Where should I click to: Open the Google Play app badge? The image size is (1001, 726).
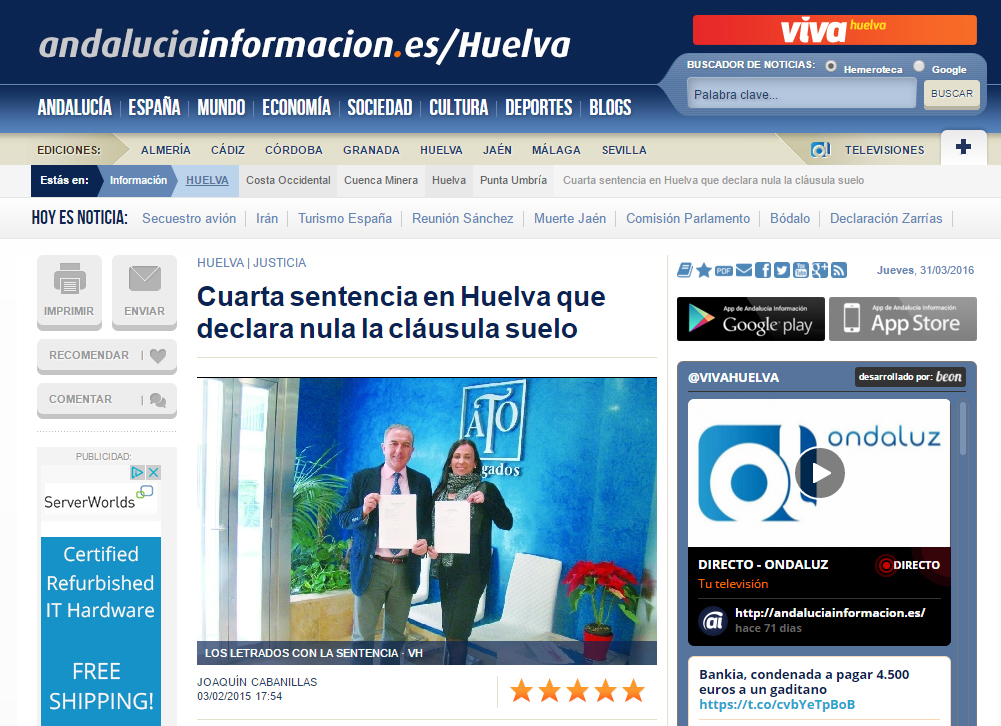(751, 319)
